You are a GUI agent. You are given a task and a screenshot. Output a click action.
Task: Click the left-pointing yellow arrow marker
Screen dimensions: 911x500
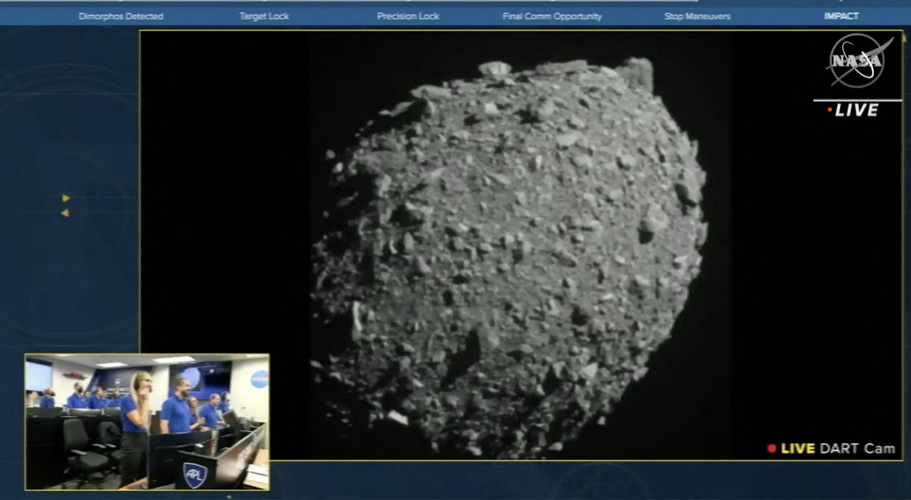tap(65, 213)
